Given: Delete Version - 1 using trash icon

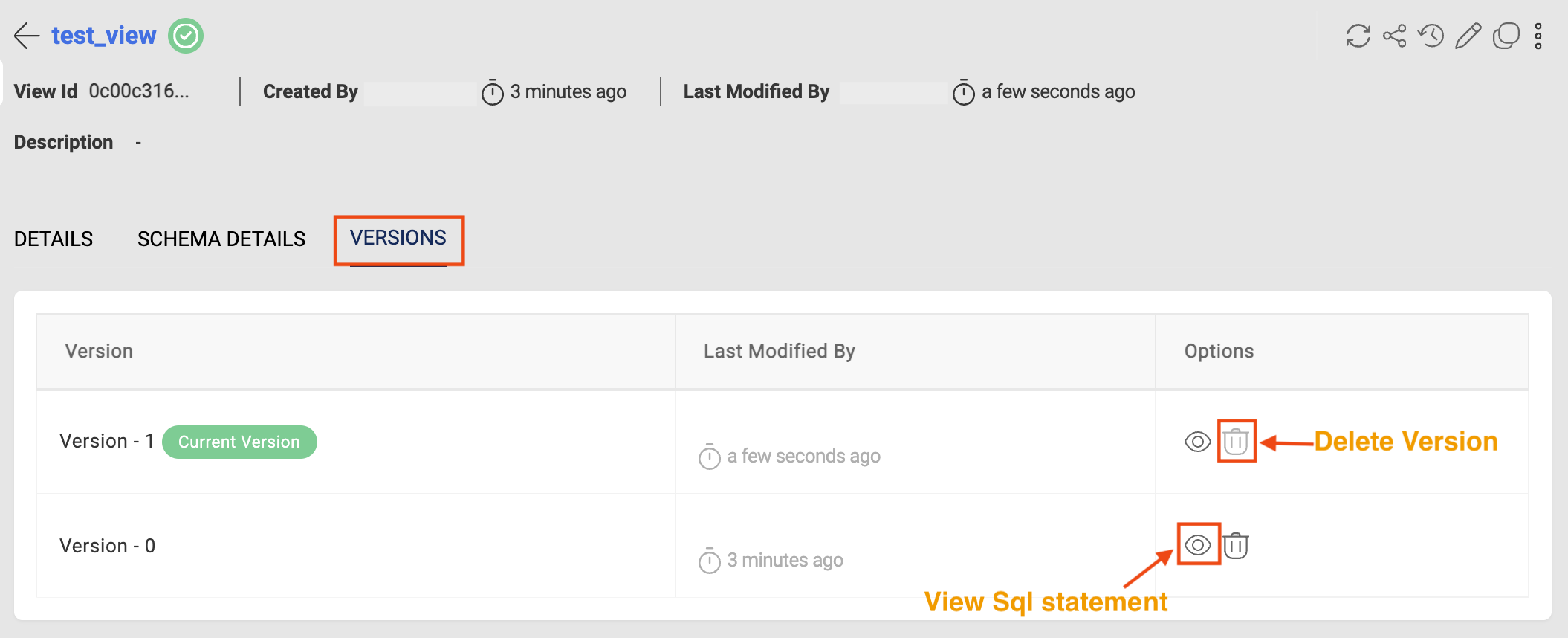Looking at the screenshot, I should pyautogui.click(x=1236, y=442).
